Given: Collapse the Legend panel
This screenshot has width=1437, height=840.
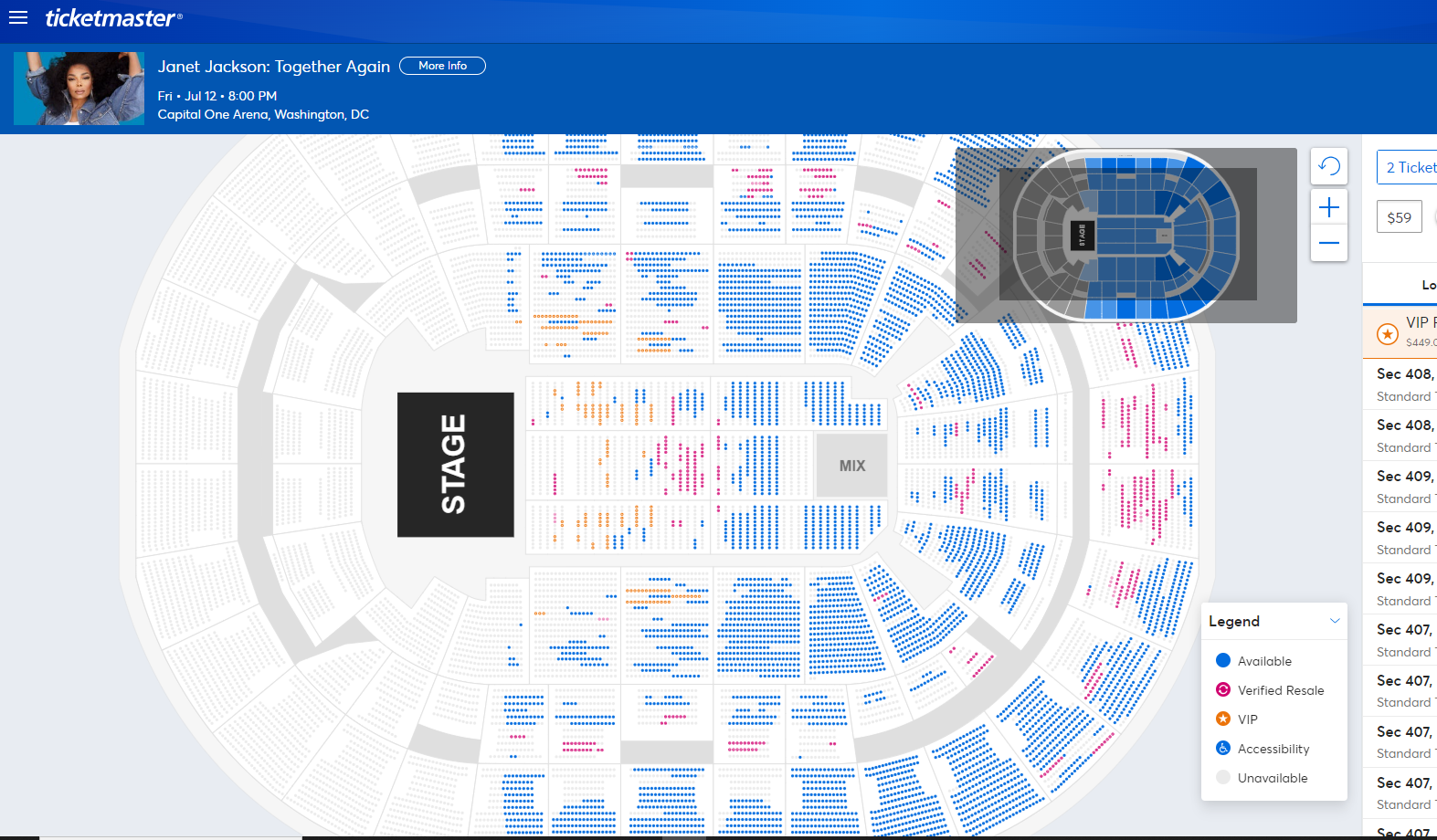Looking at the screenshot, I should pos(1335,621).
